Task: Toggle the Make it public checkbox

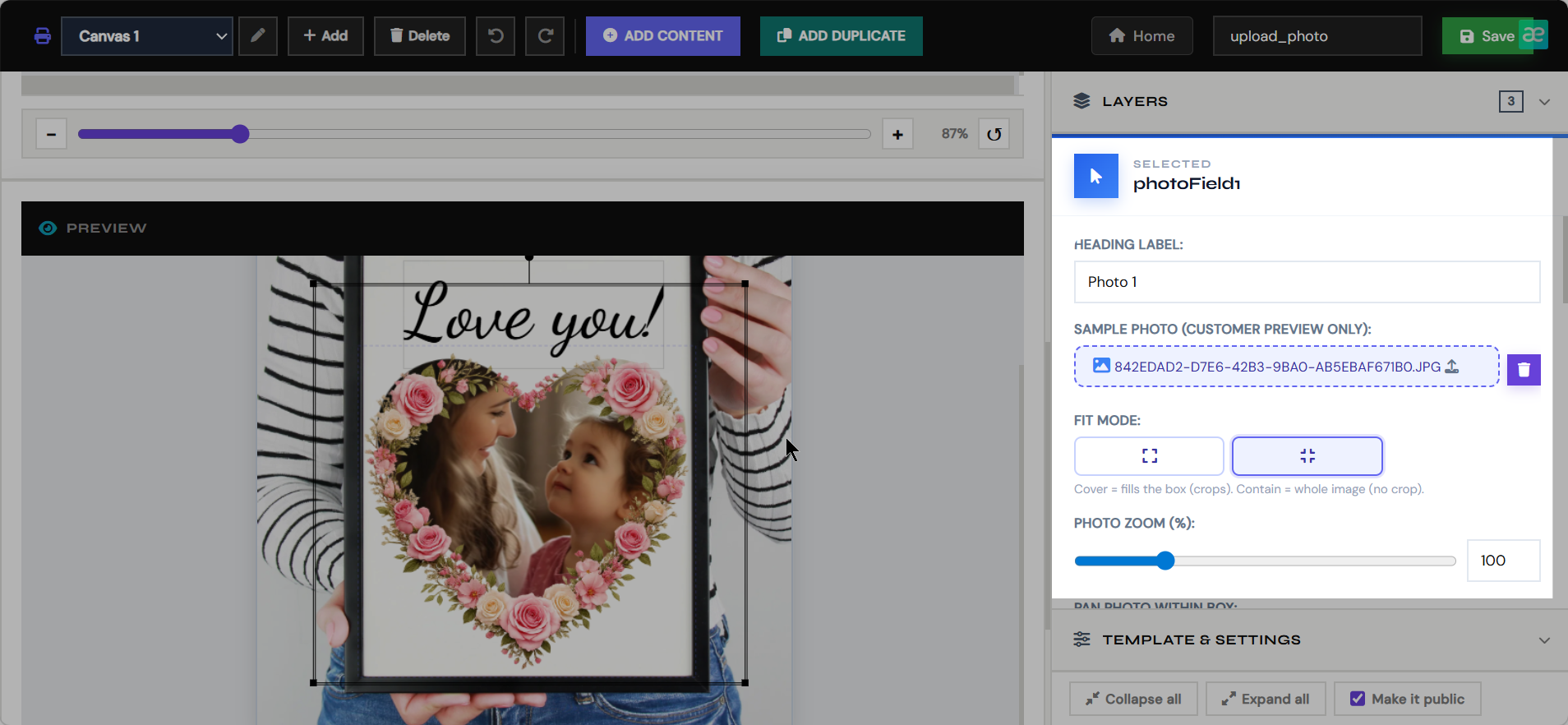Action: click(x=1358, y=699)
